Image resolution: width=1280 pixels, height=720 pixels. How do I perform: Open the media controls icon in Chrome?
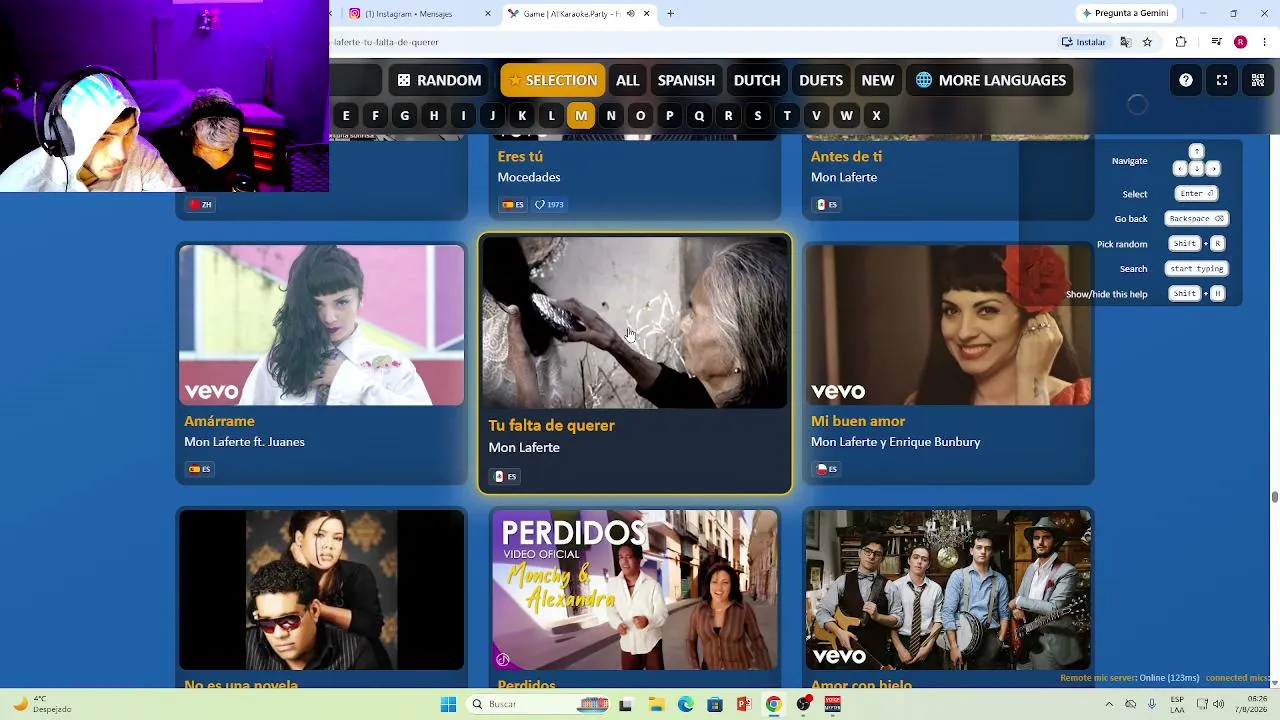[1216, 42]
